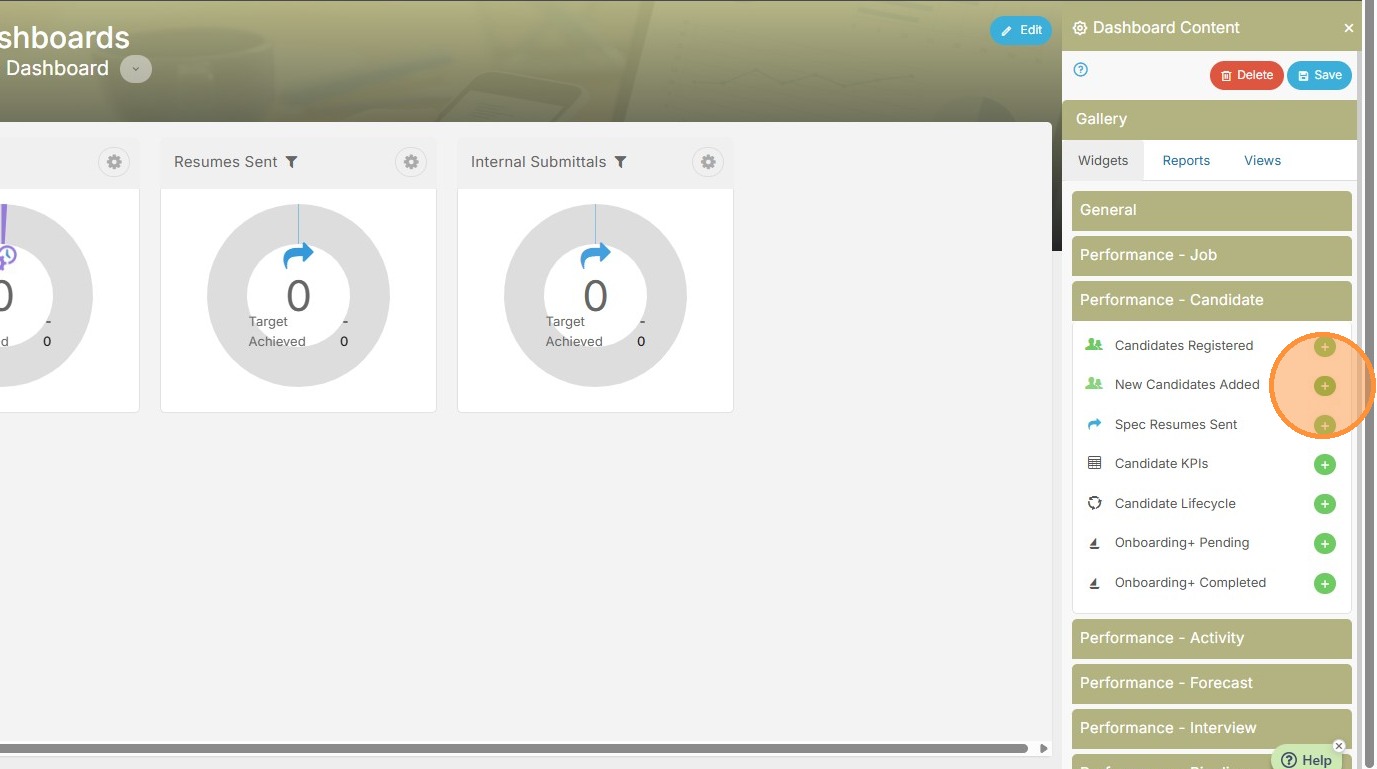Click the Spec Resumes Sent label
This screenshot has height=769, width=1377.
pyautogui.click(x=1176, y=425)
